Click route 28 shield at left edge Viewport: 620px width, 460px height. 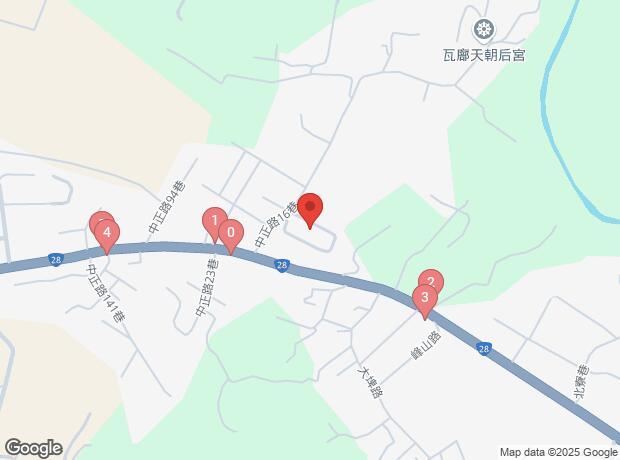56,259
